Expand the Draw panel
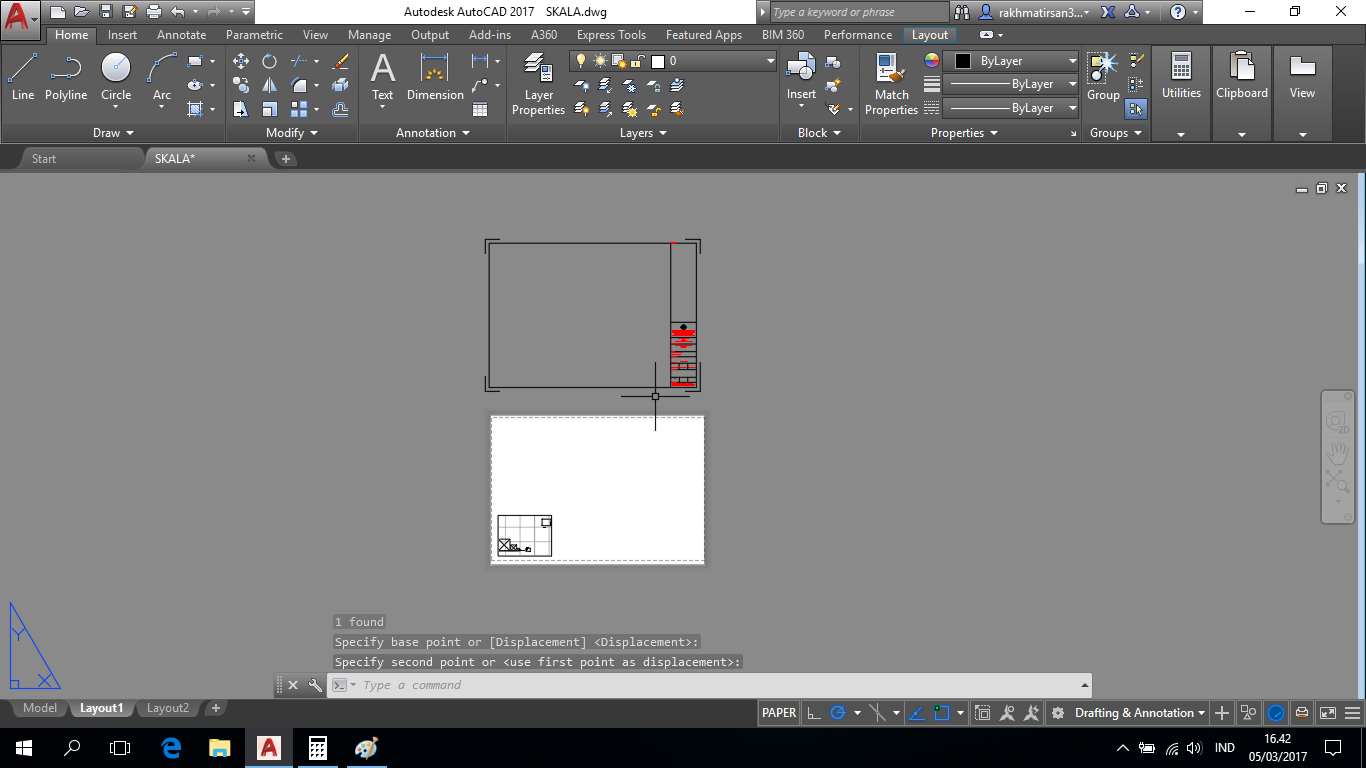 click(113, 132)
